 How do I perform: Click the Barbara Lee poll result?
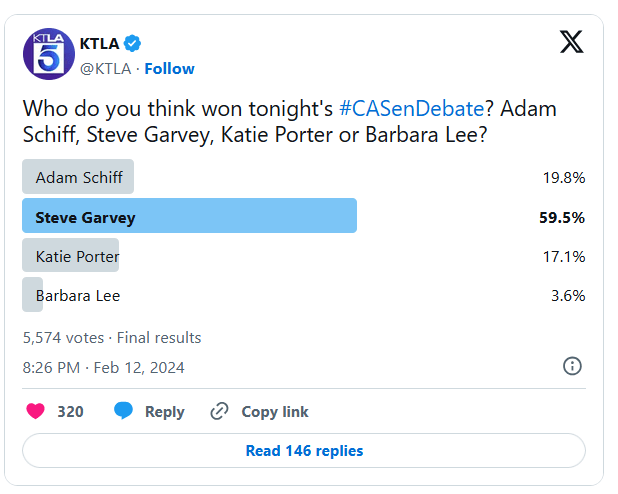point(78,295)
